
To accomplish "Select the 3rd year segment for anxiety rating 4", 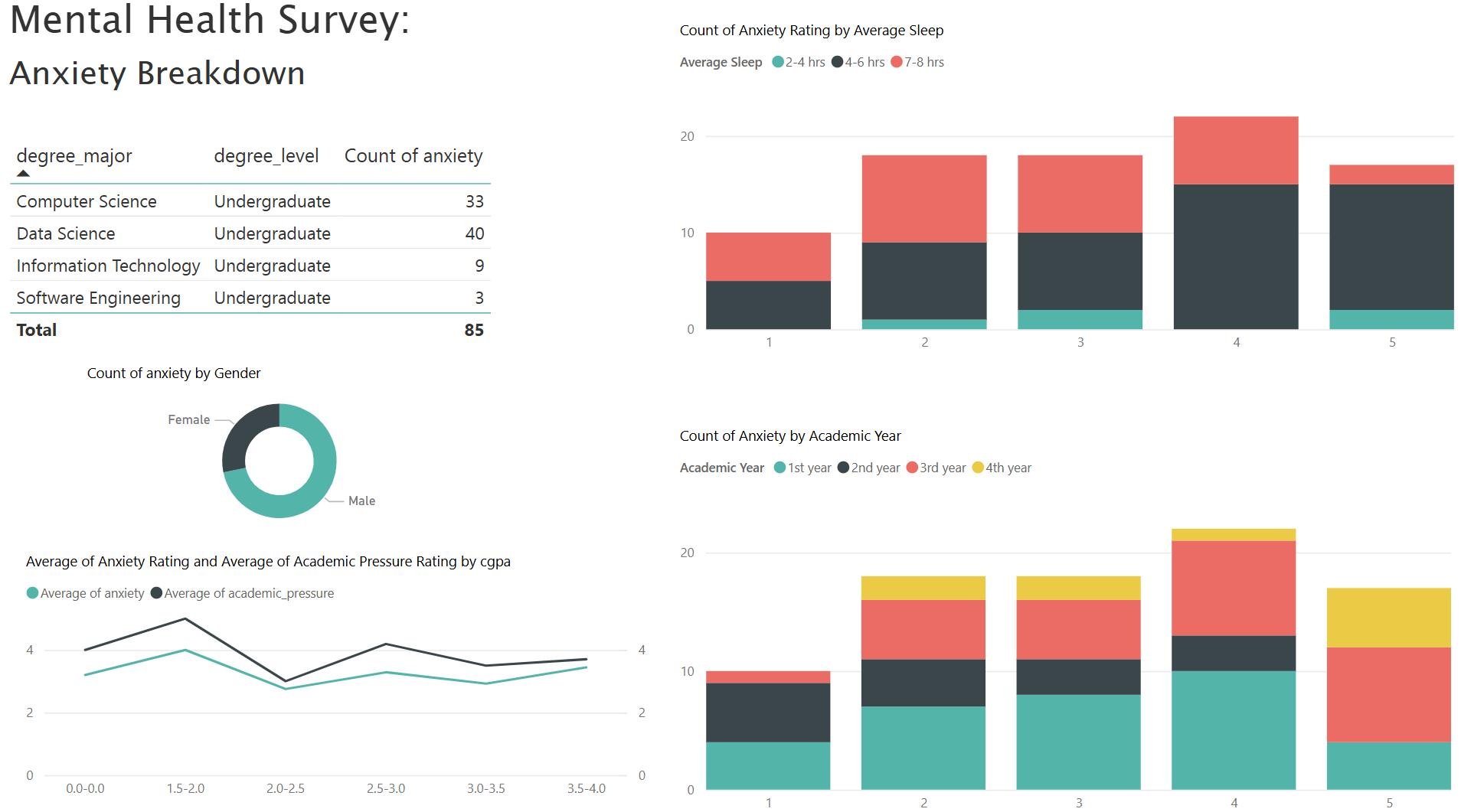I will tap(1234, 589).
